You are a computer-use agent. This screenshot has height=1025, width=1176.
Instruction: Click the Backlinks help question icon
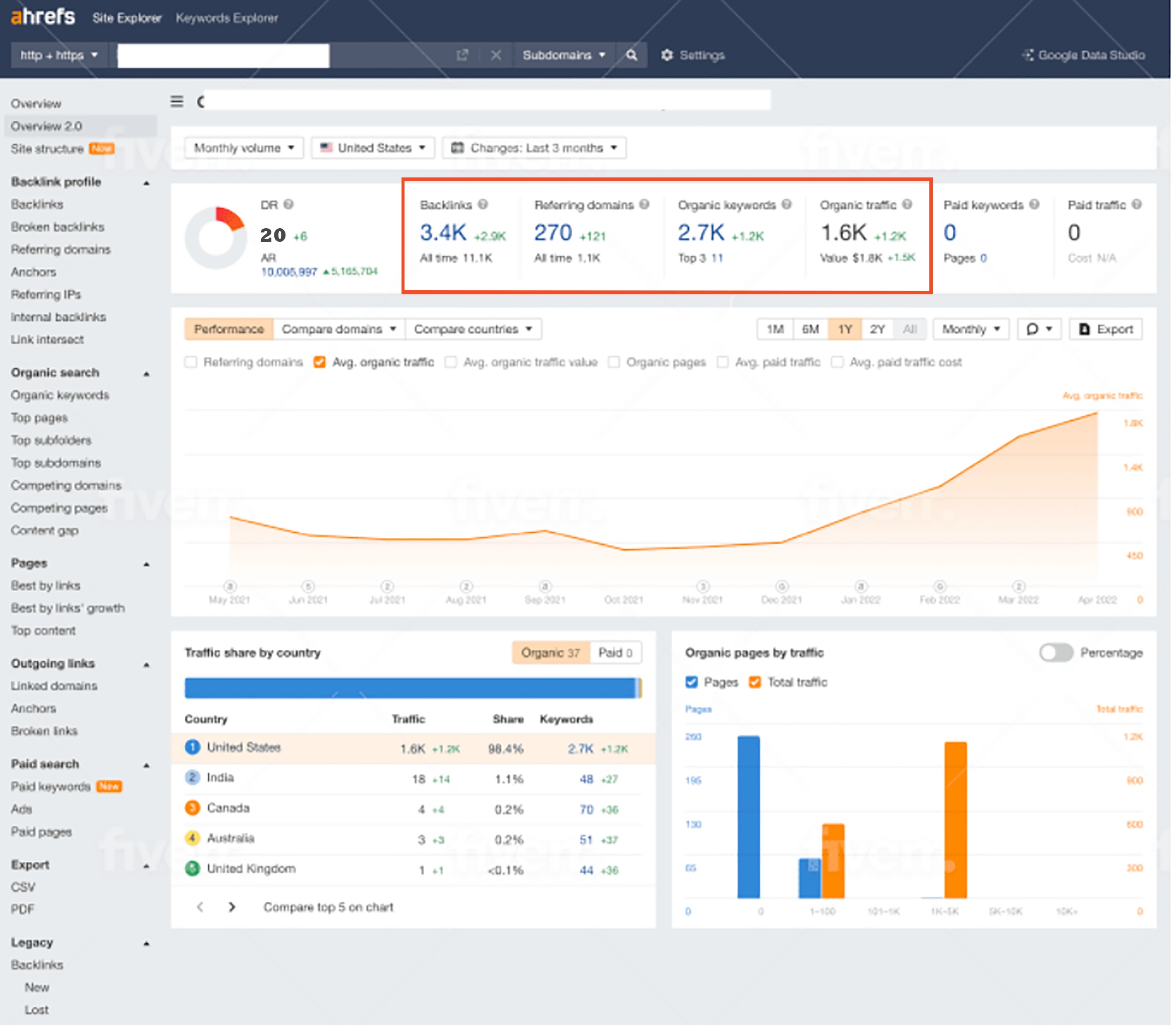tap(483, 204)
